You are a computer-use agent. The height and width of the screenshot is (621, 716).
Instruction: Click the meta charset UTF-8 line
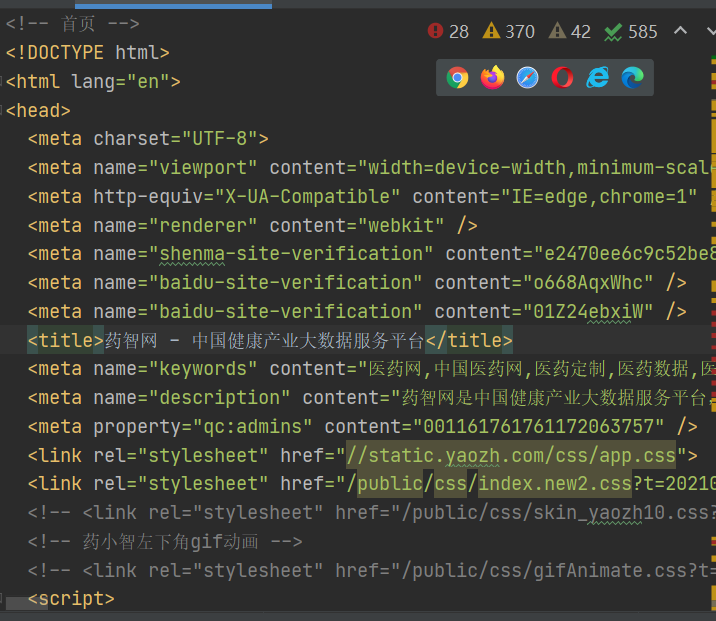pyautogui.click(x=148, y=138)
